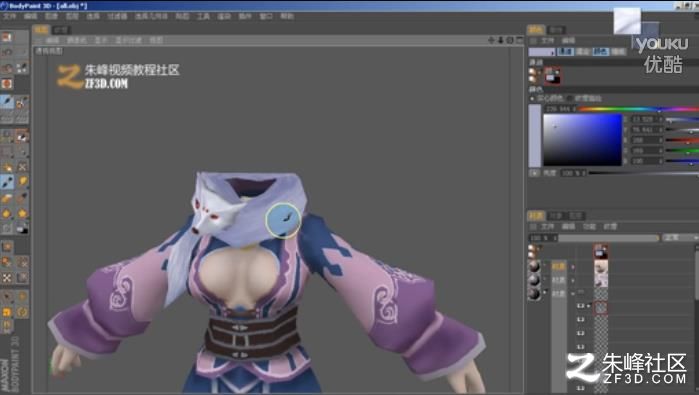This screenshot has height=395, width=699.
Task: Click the tall current color swatch
Action: (x=535, y=136)
